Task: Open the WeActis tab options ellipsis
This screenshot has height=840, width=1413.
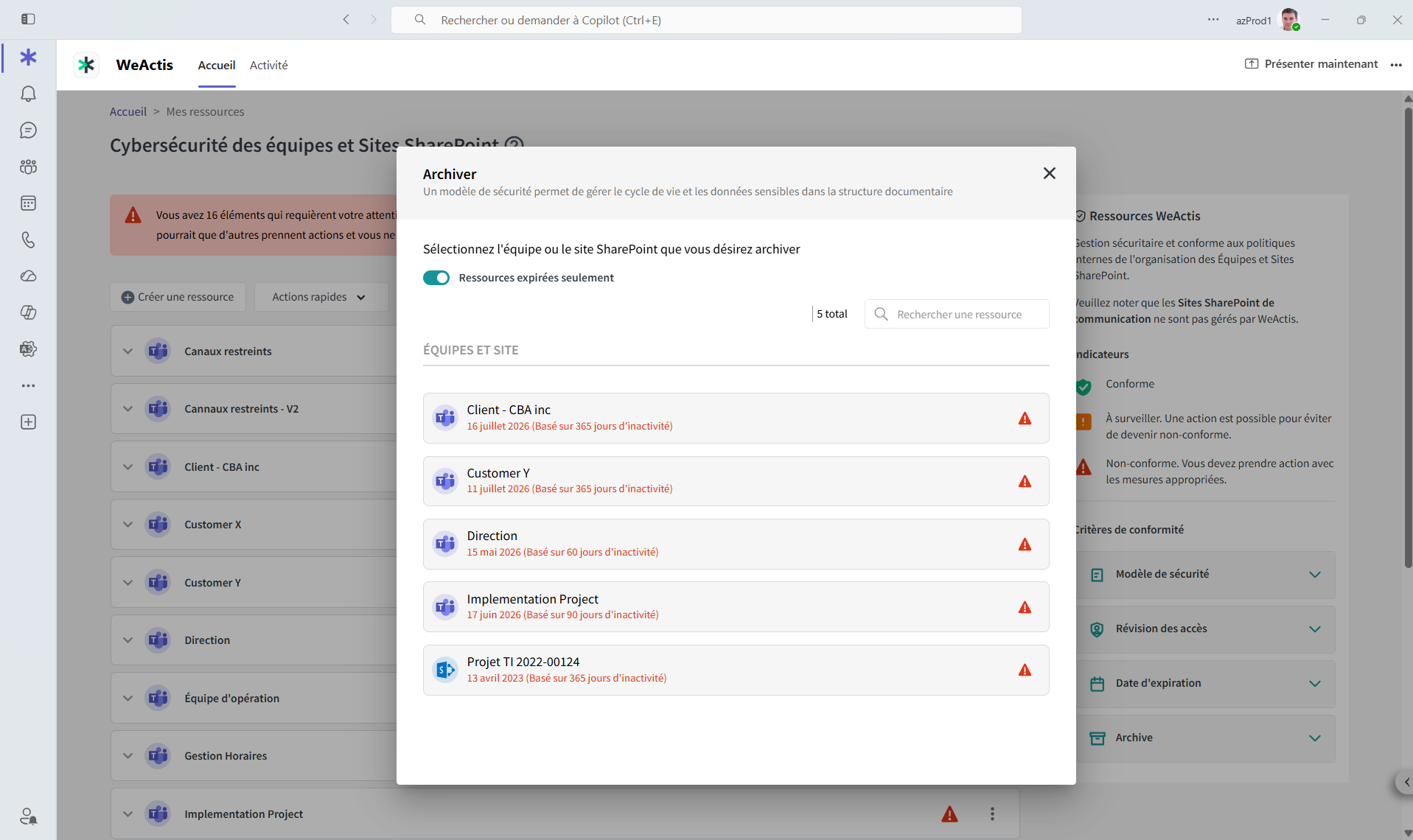Action: 1396,65
